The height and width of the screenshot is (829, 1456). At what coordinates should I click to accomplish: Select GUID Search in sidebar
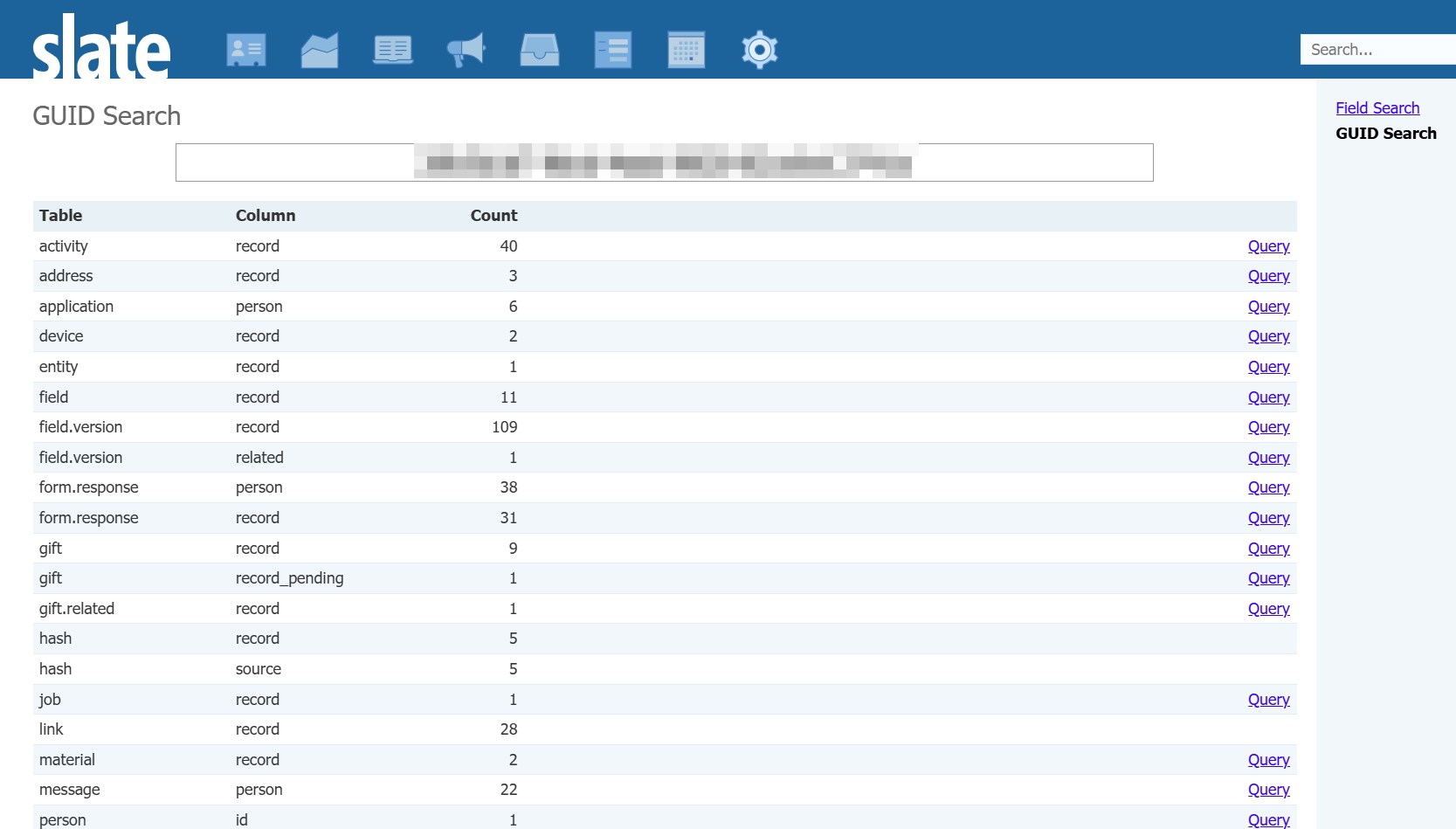tap(1385, 134)
